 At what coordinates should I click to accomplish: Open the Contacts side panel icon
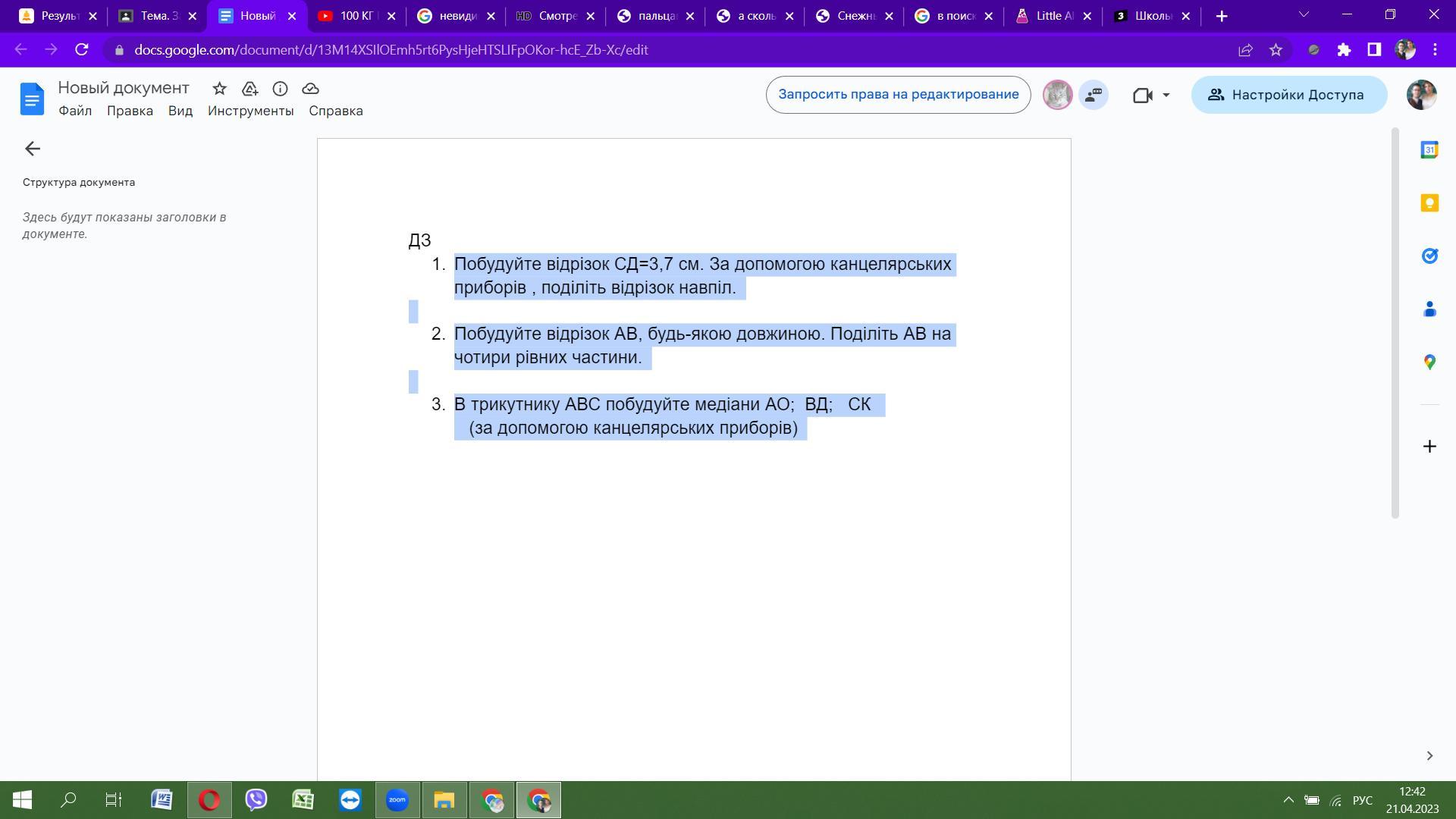pyautogui.click(x=1429, y=309)
